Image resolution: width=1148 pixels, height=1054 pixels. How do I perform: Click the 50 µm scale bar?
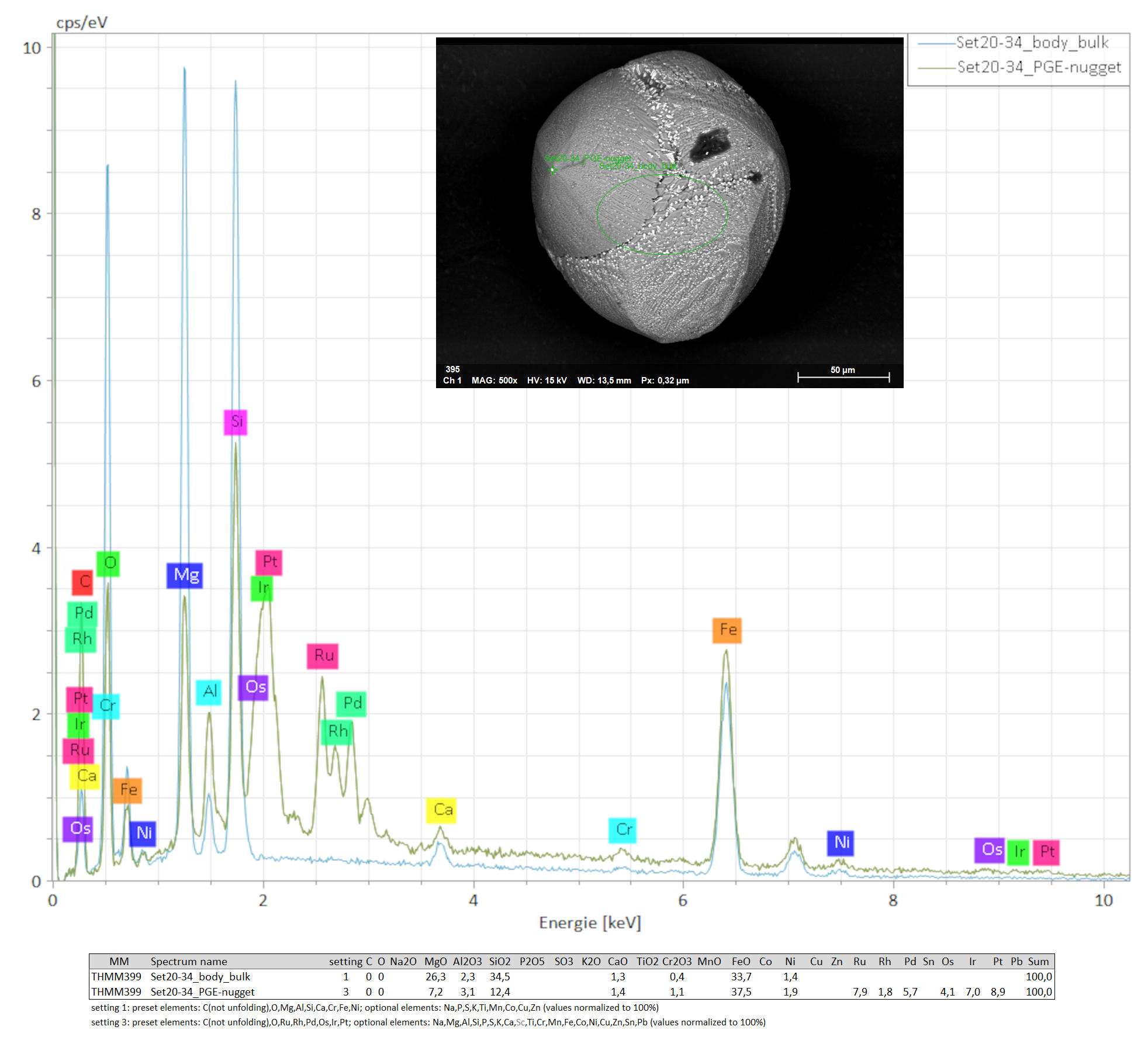[843, 376]
